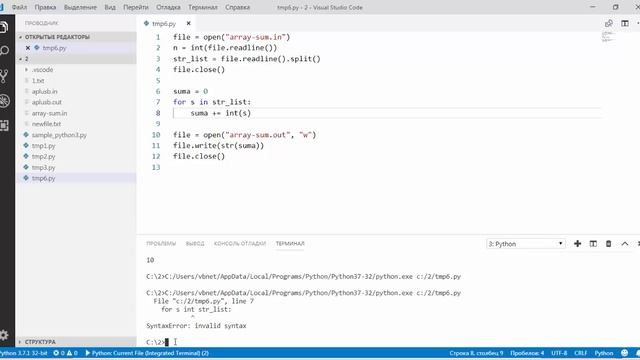The height and width of the screenshot is (360, 640).
Task: Open the Вид menu
Action: (110, 7)
